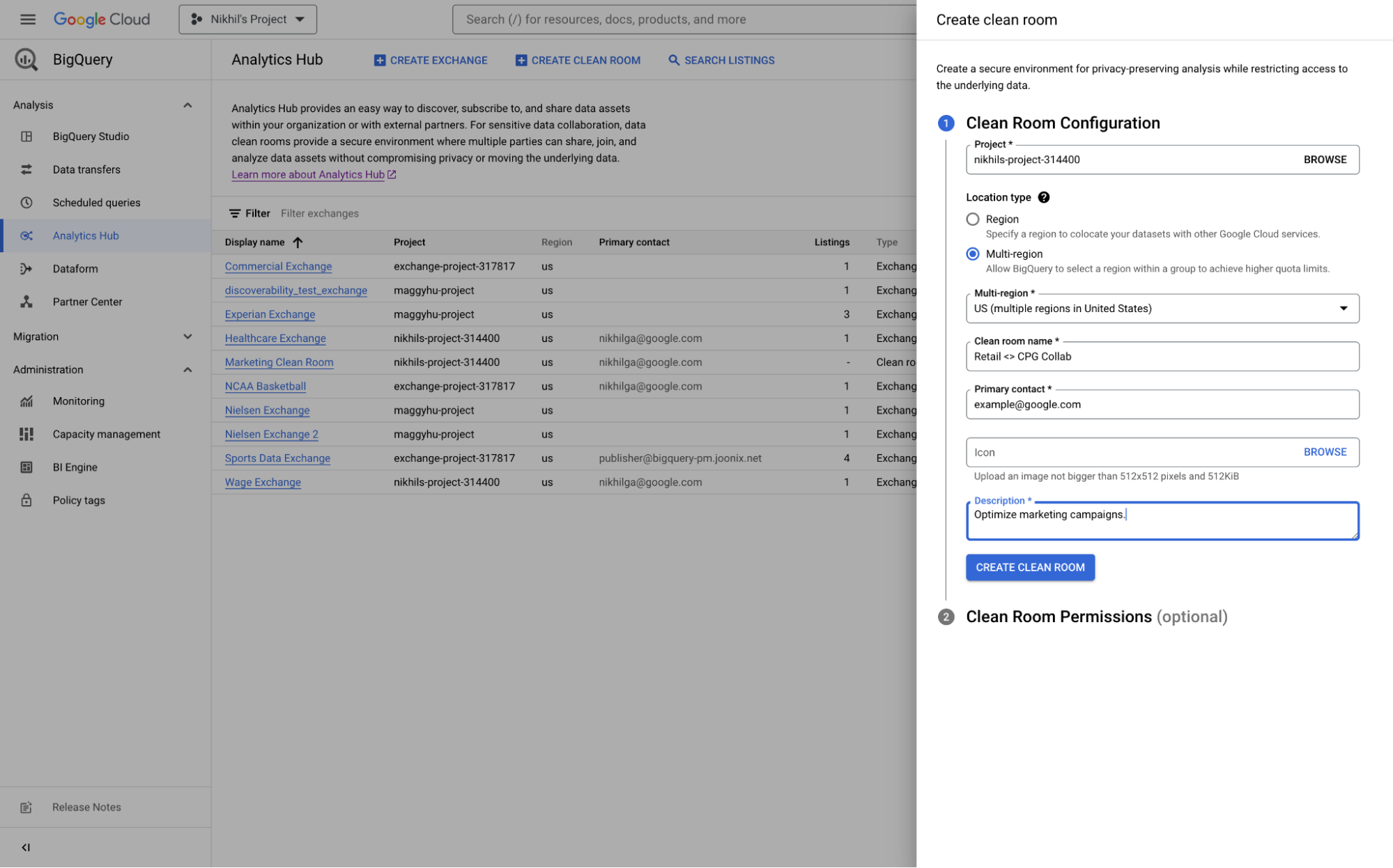
Task: Click publisher@bigquery-pm.joonix.net contact cell
Action: pyautogui.click(x=680, y=458)
